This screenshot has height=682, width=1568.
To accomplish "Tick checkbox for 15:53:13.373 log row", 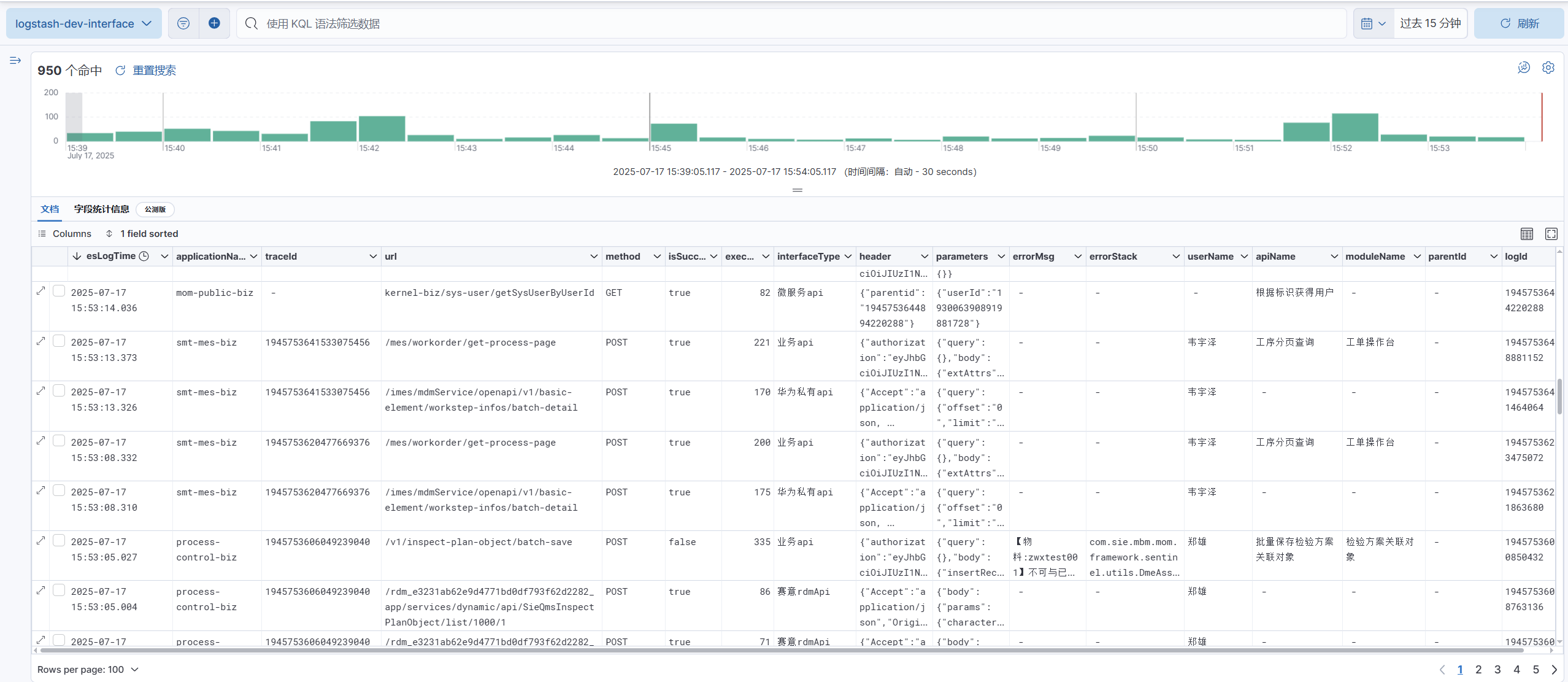I will pos(59,341).
